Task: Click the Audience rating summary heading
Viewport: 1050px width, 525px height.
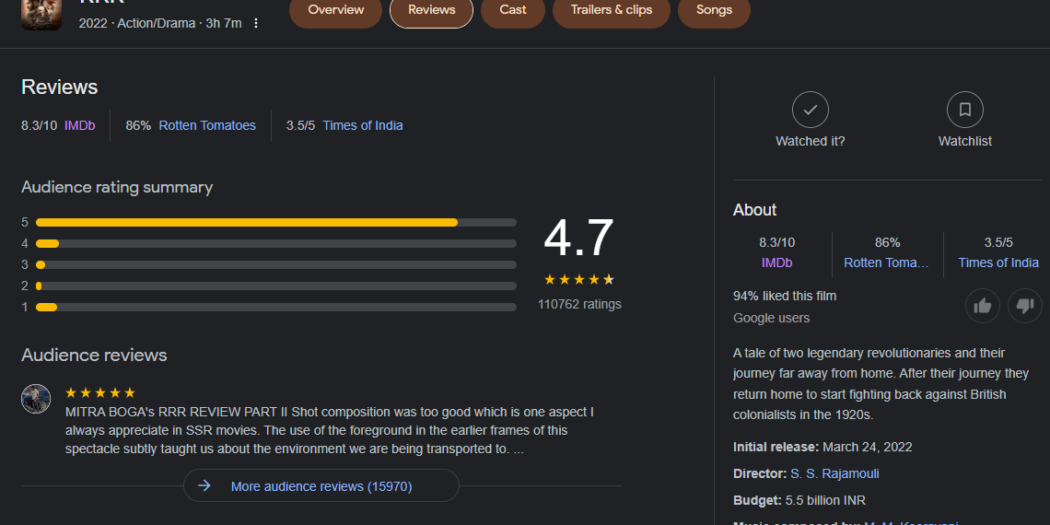Action: 117,188
